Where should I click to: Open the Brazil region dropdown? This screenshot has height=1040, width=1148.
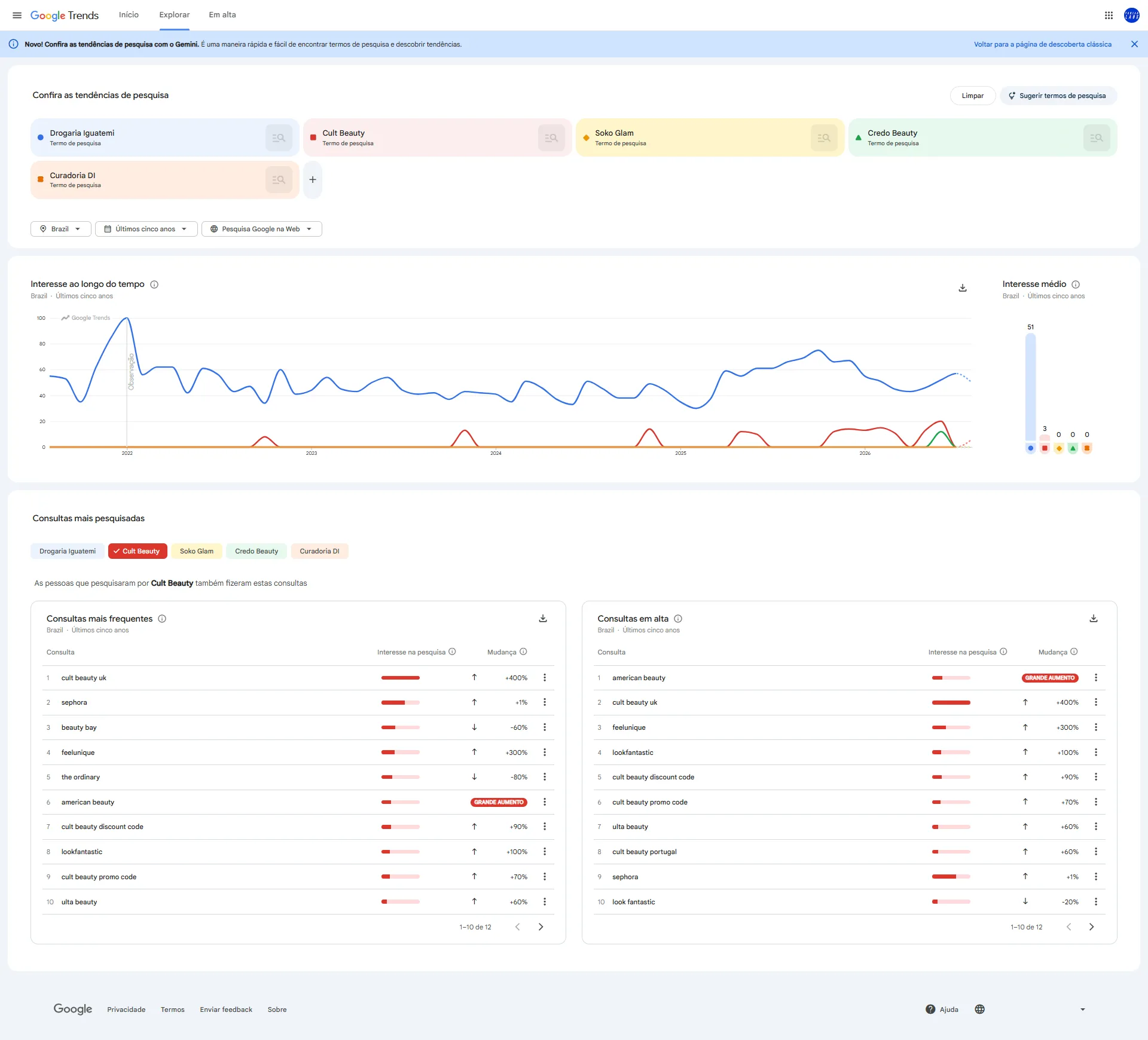pos(60,229)
